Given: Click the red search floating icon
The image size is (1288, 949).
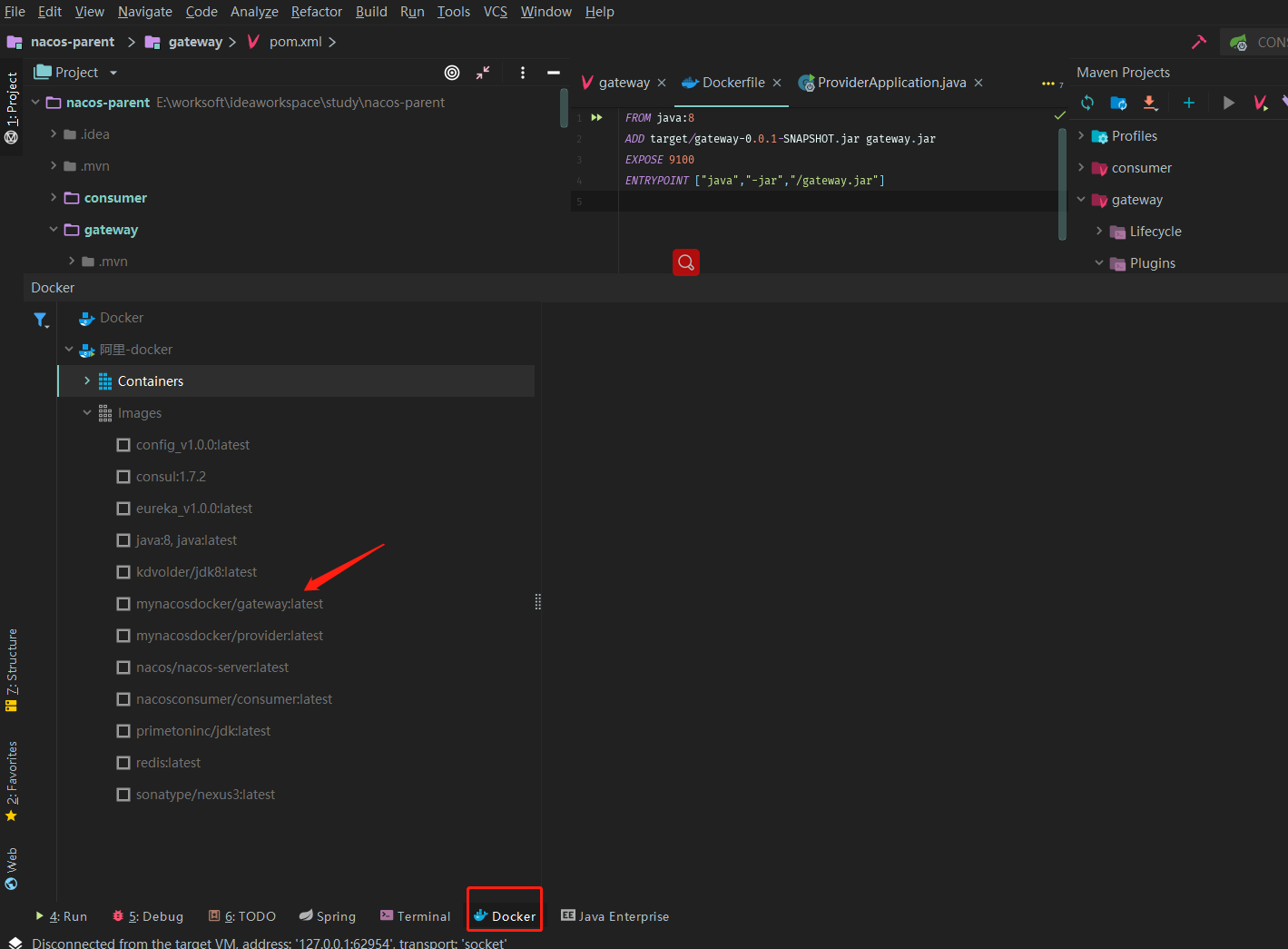Looking at the screenshot, I should tap(686, 262).
